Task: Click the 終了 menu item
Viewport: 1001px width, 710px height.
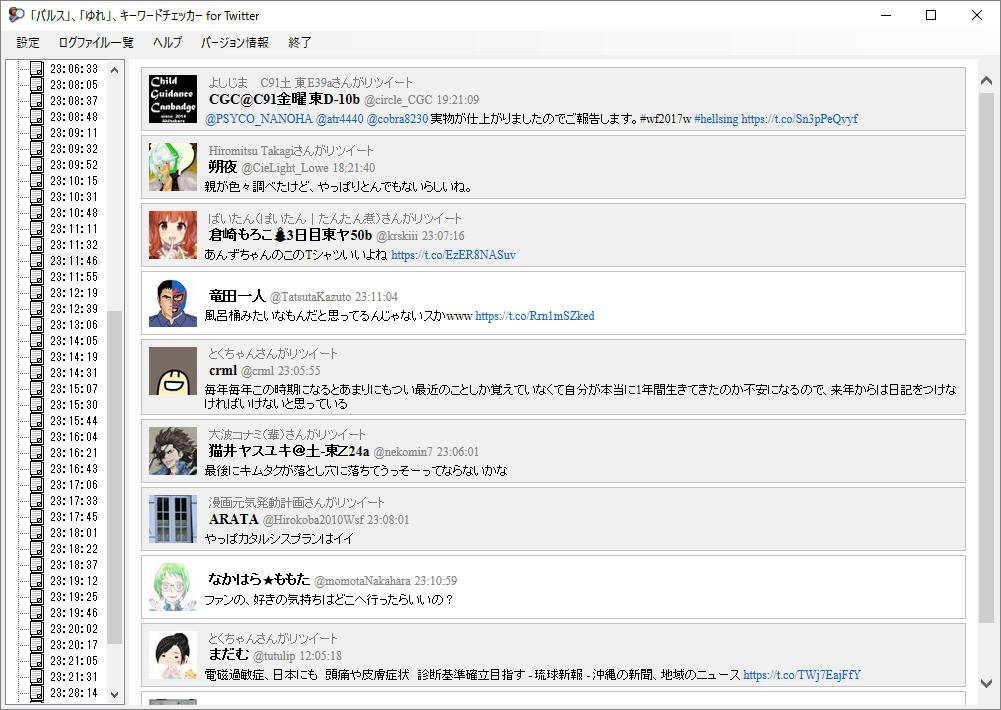Action: tap(300, 43)
